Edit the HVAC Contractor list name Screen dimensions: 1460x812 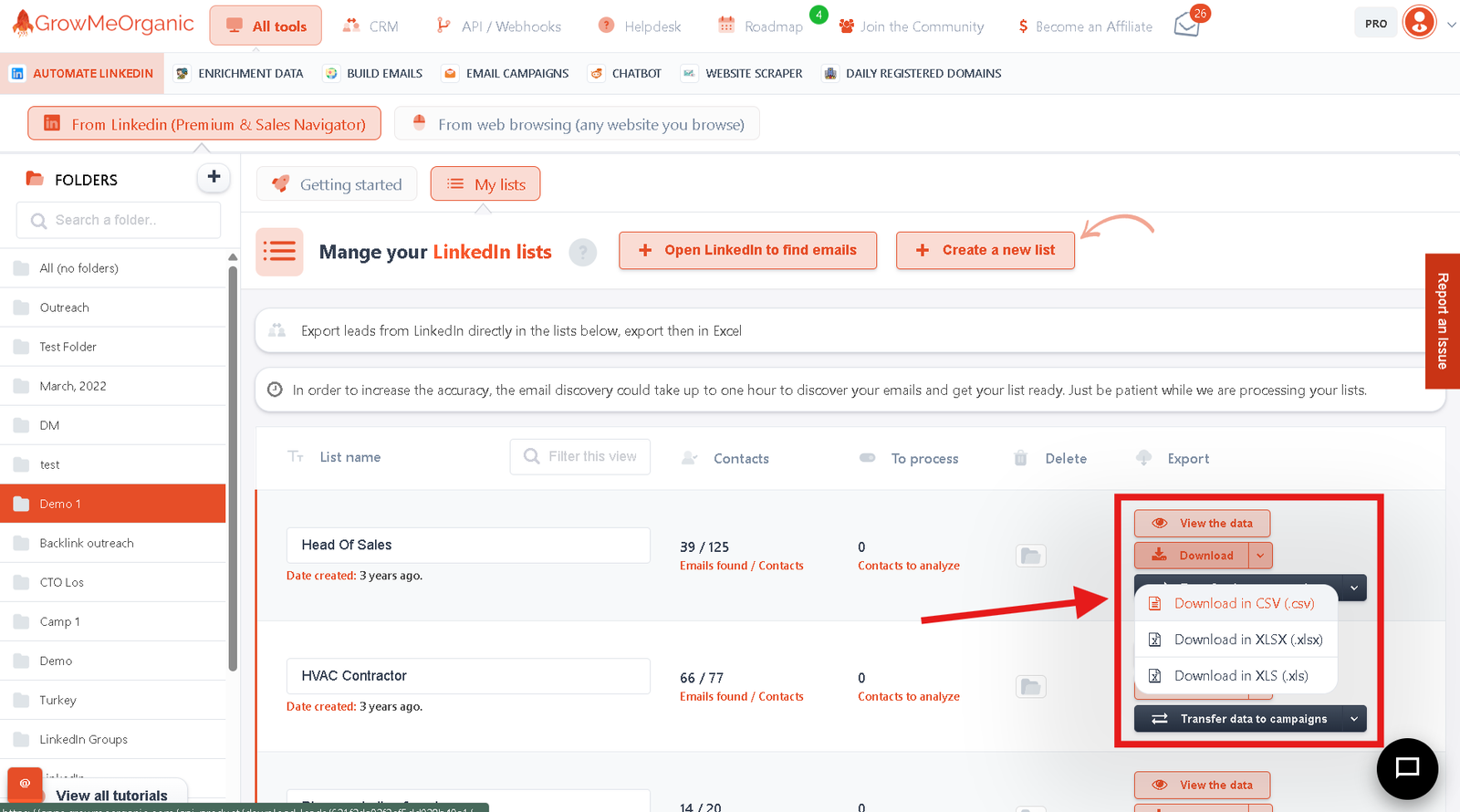[468, 676]
